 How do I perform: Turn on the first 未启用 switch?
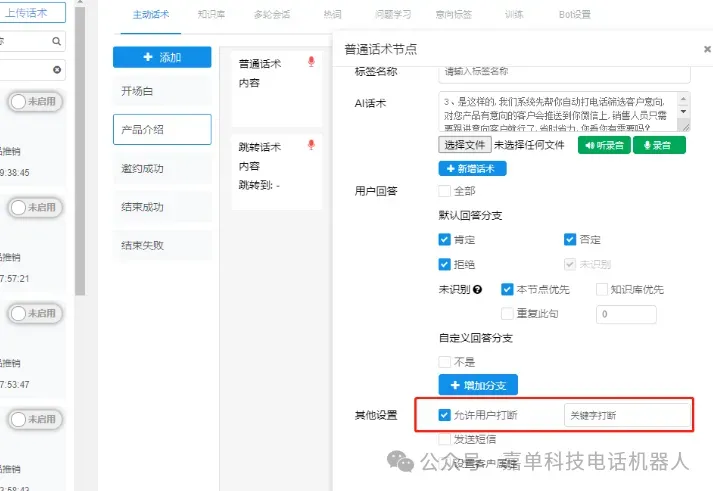tap(35, 101)
